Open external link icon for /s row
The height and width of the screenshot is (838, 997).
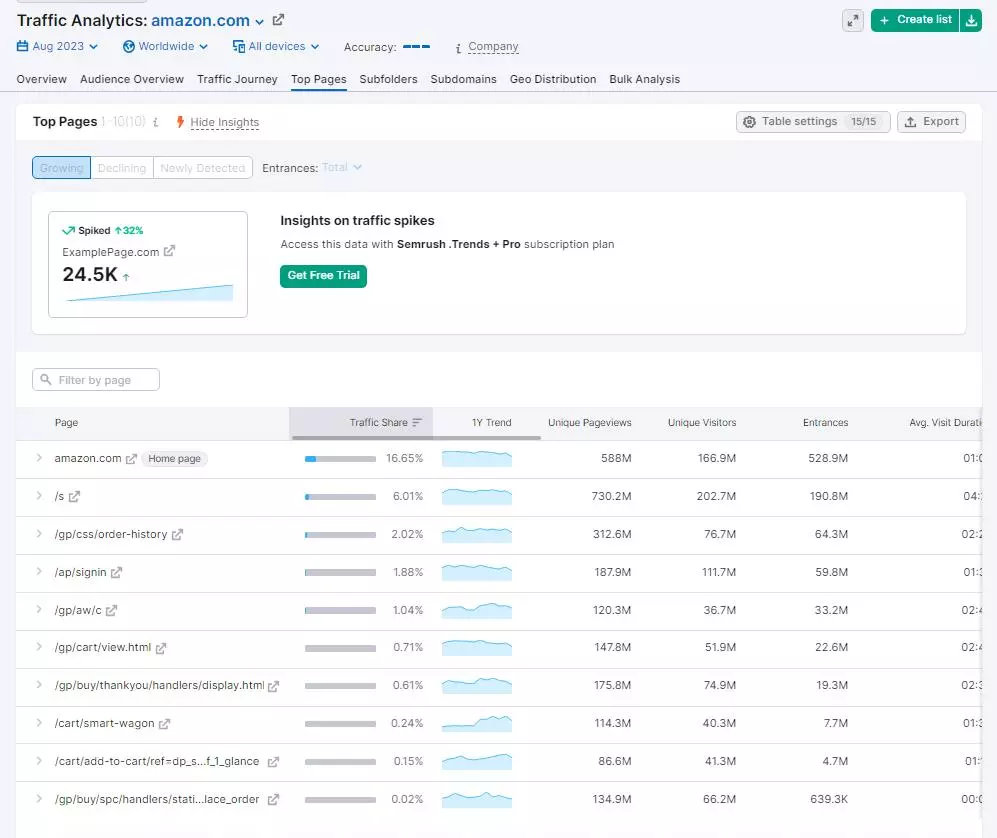[x=74, y=496]
